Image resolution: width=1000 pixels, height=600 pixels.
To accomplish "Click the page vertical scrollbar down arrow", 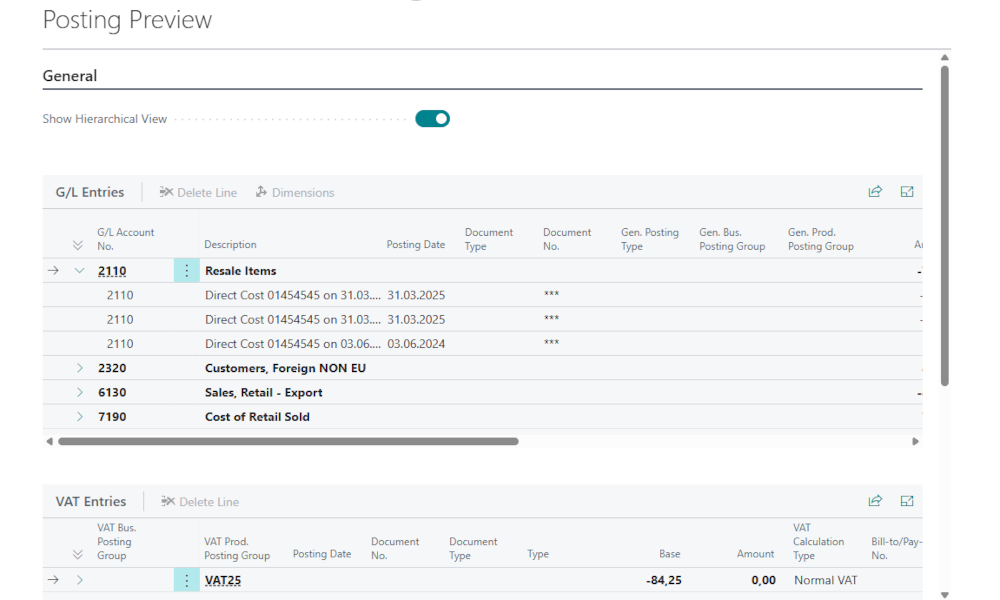I will [x=945, y=595].
